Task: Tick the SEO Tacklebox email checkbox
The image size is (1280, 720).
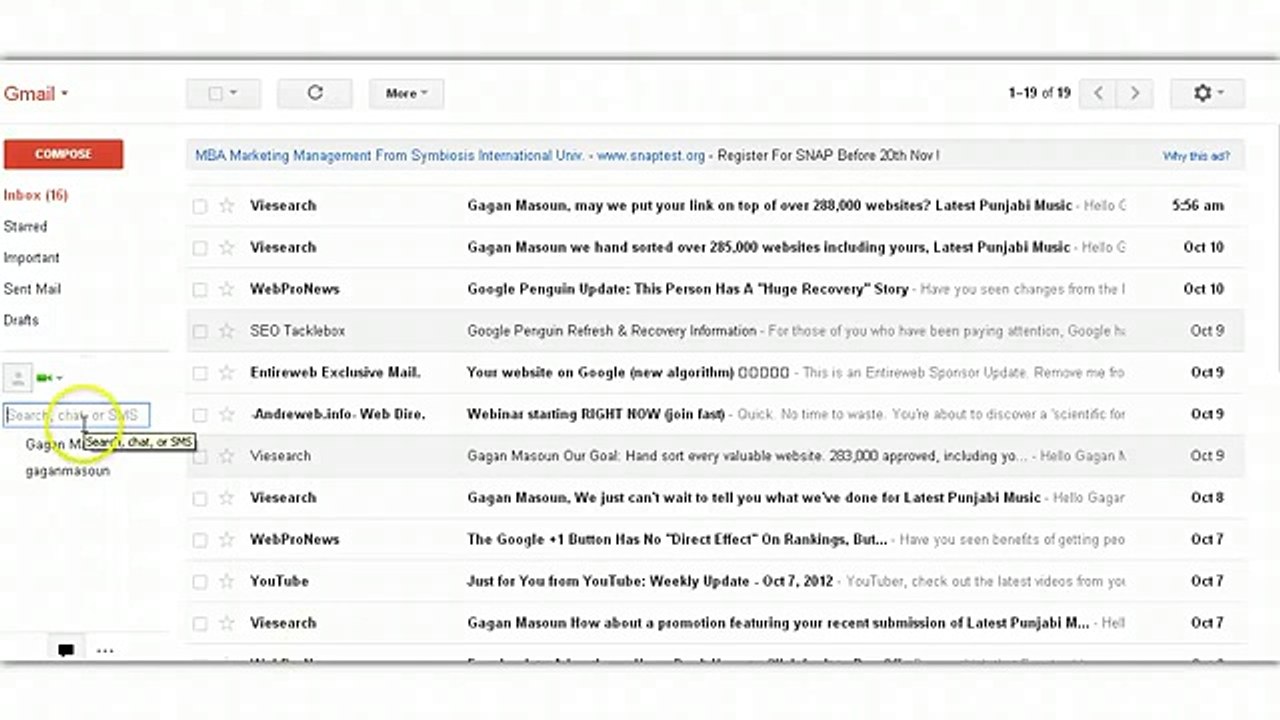Action: click(200, 331)
